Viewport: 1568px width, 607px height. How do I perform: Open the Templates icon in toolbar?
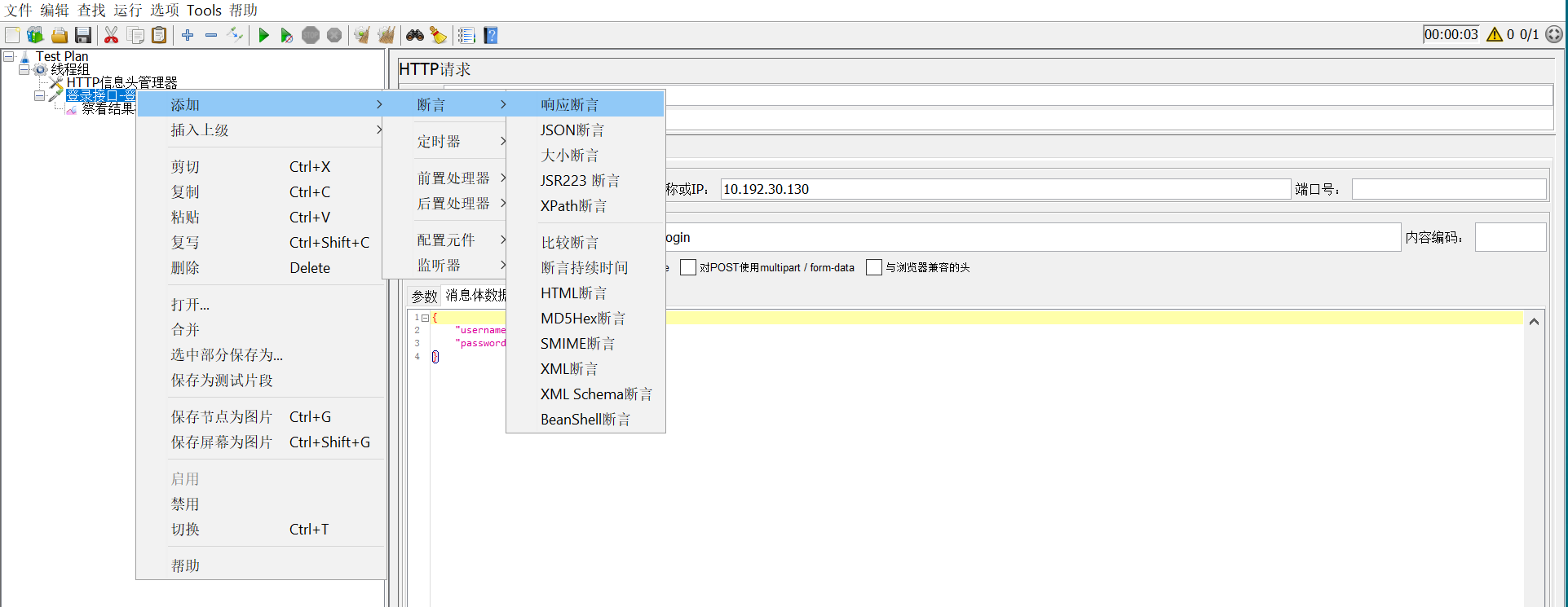pos(35,35)
